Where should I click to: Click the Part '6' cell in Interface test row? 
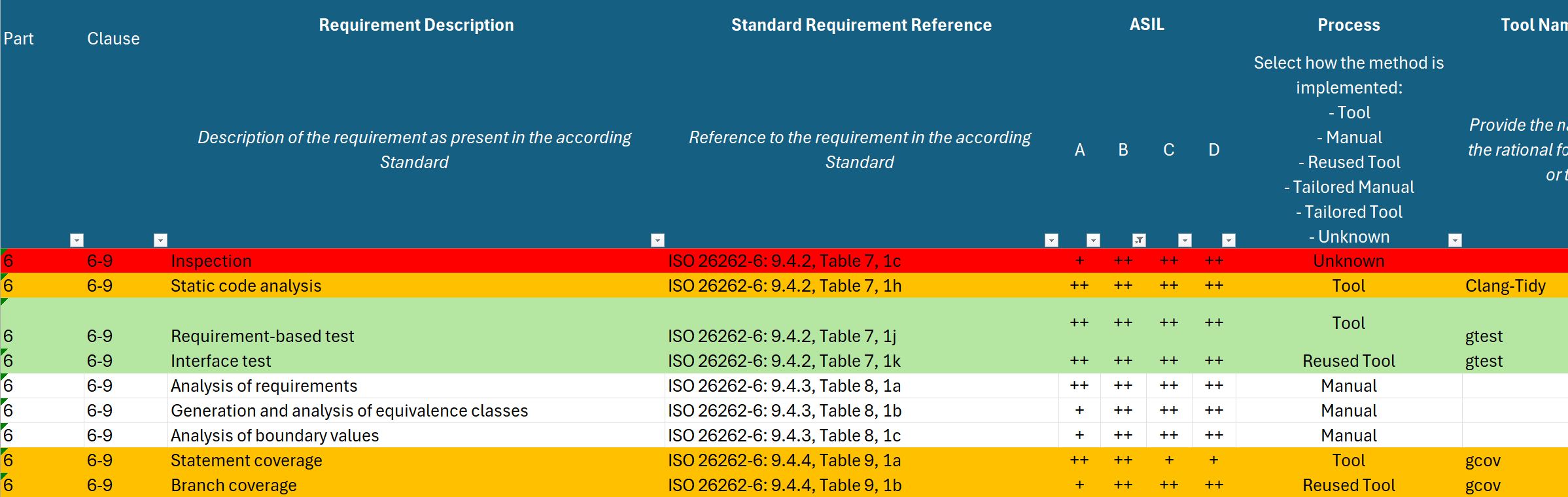[43, 361]
